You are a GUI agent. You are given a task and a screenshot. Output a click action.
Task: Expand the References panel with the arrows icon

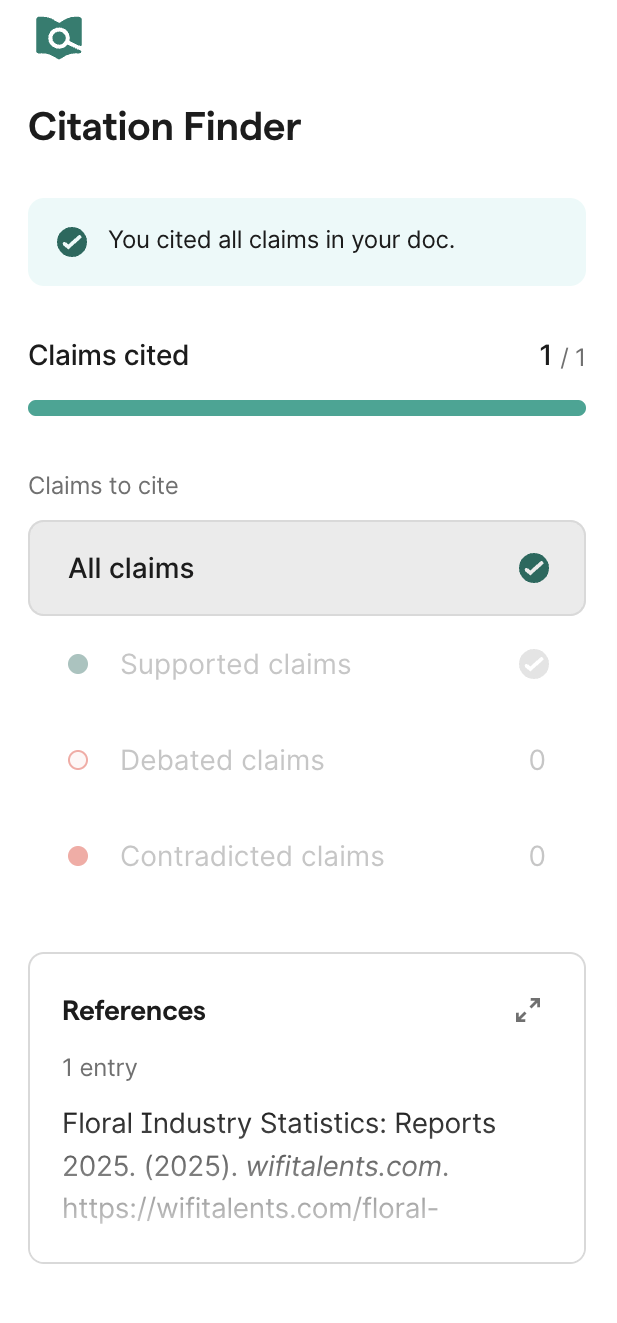tap(527, 1010)
